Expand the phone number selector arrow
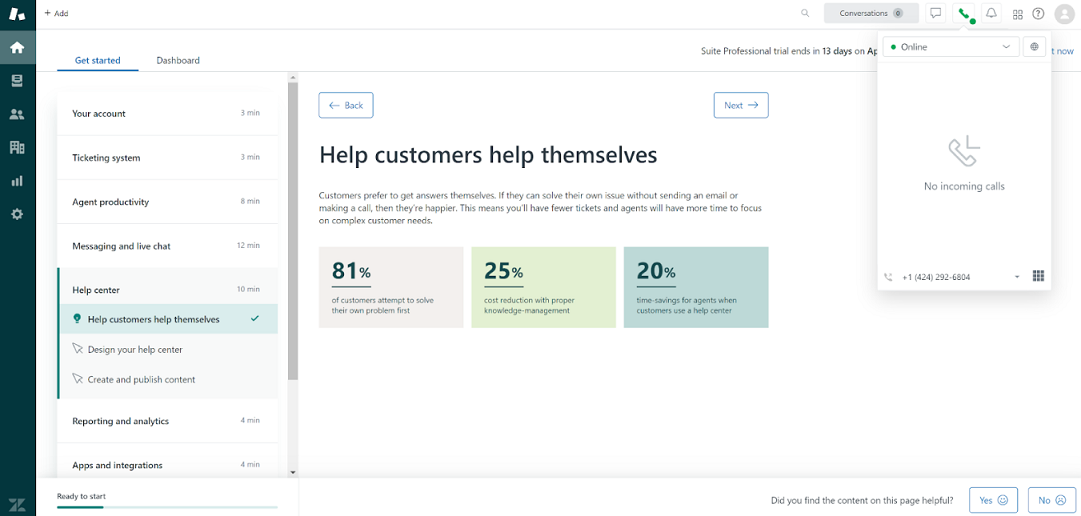 click(1017, 277)
